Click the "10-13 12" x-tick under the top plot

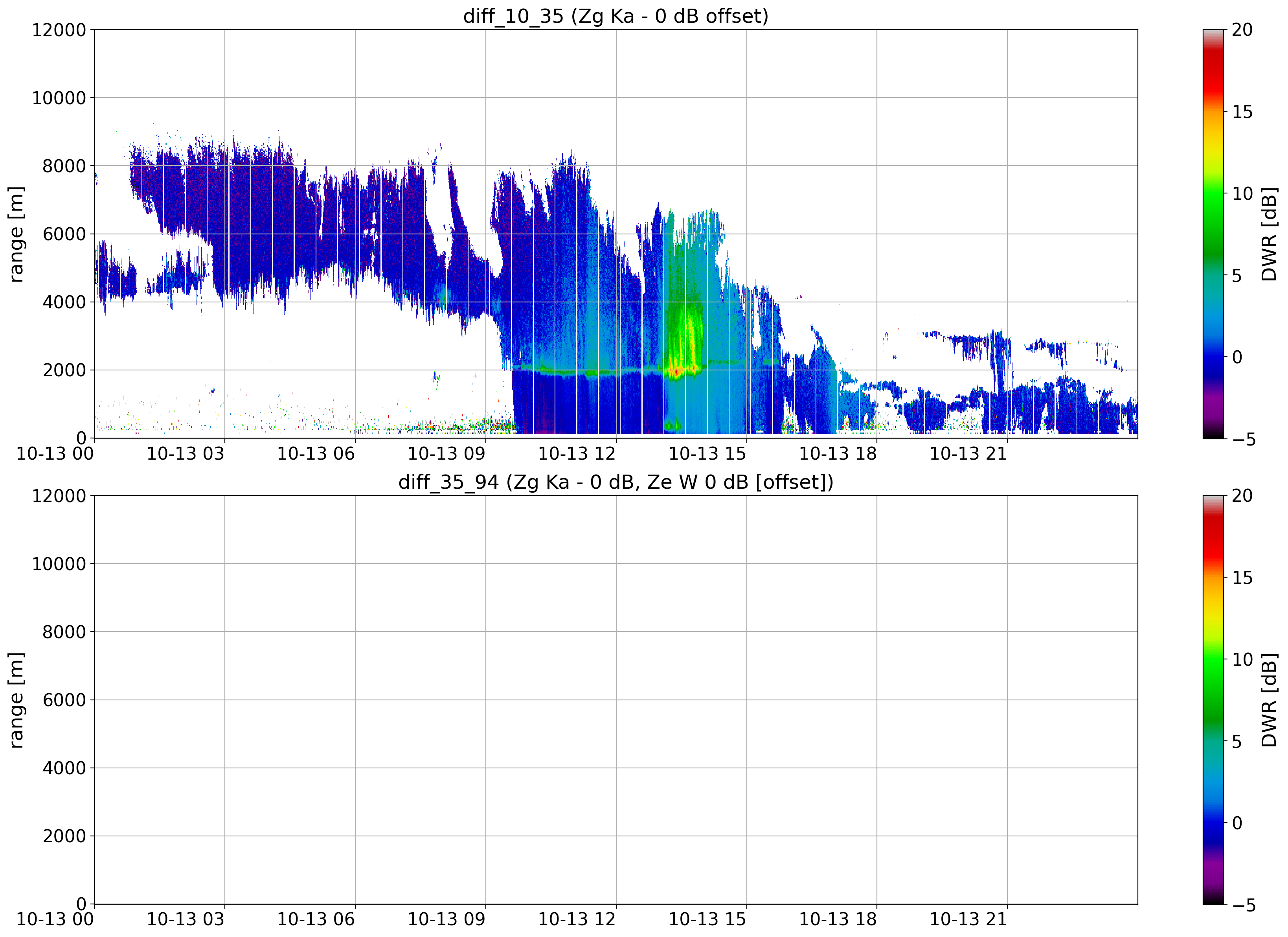click(577, 453)
